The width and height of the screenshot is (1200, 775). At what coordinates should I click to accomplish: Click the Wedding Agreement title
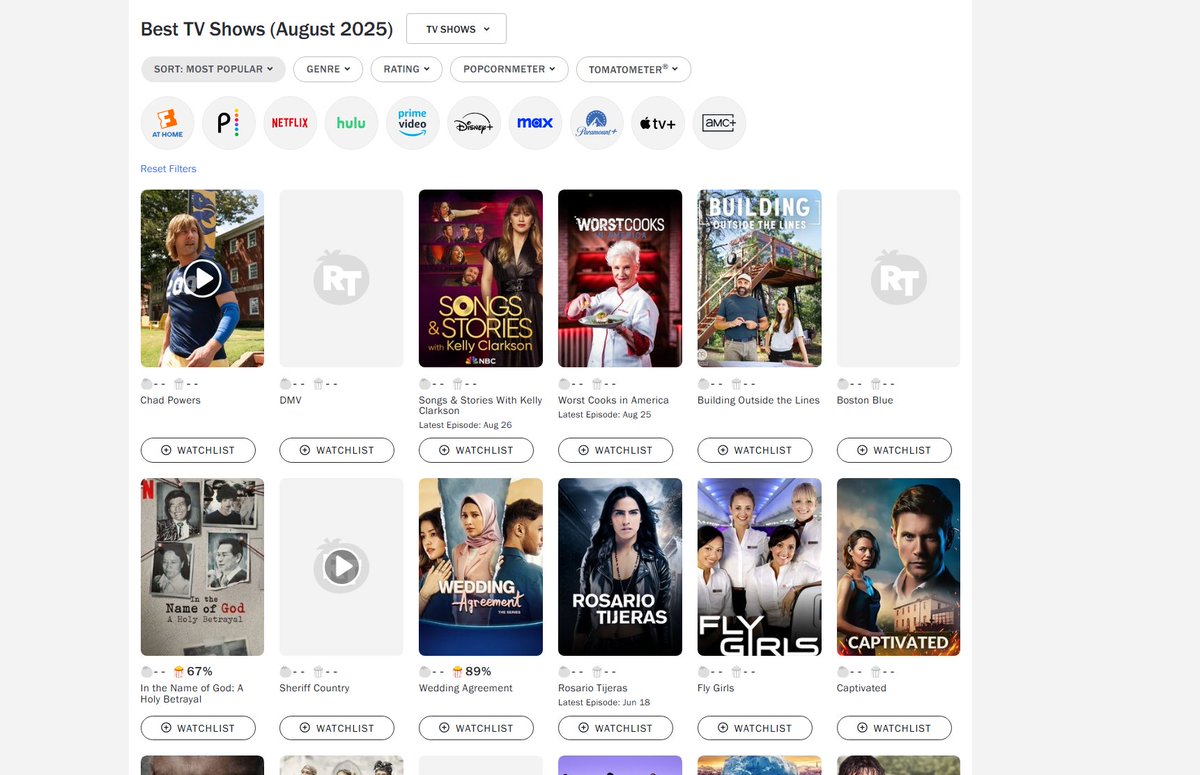click(x=466, y=688)
